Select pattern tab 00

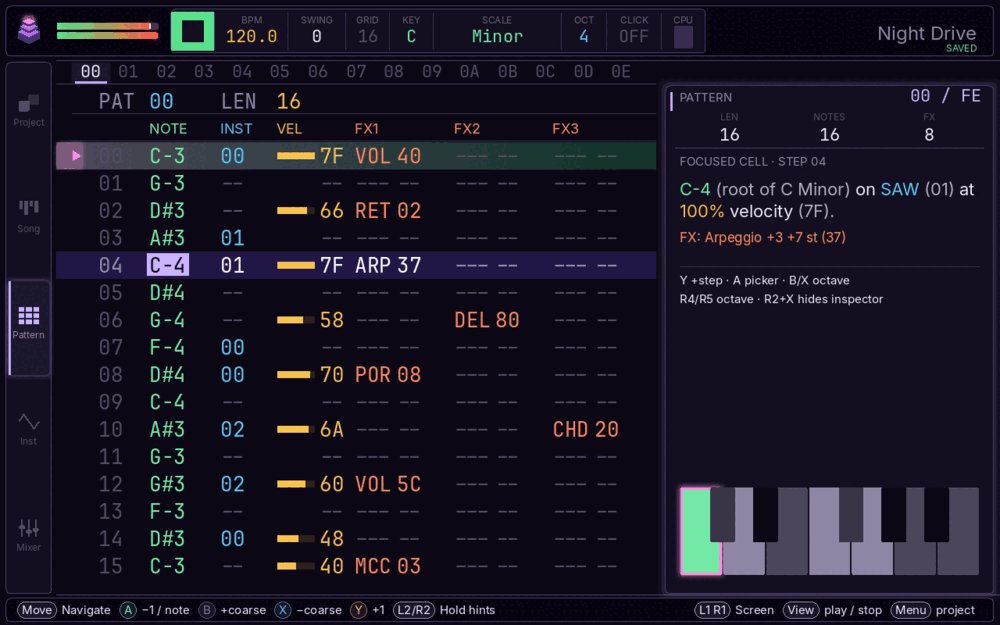91,72
